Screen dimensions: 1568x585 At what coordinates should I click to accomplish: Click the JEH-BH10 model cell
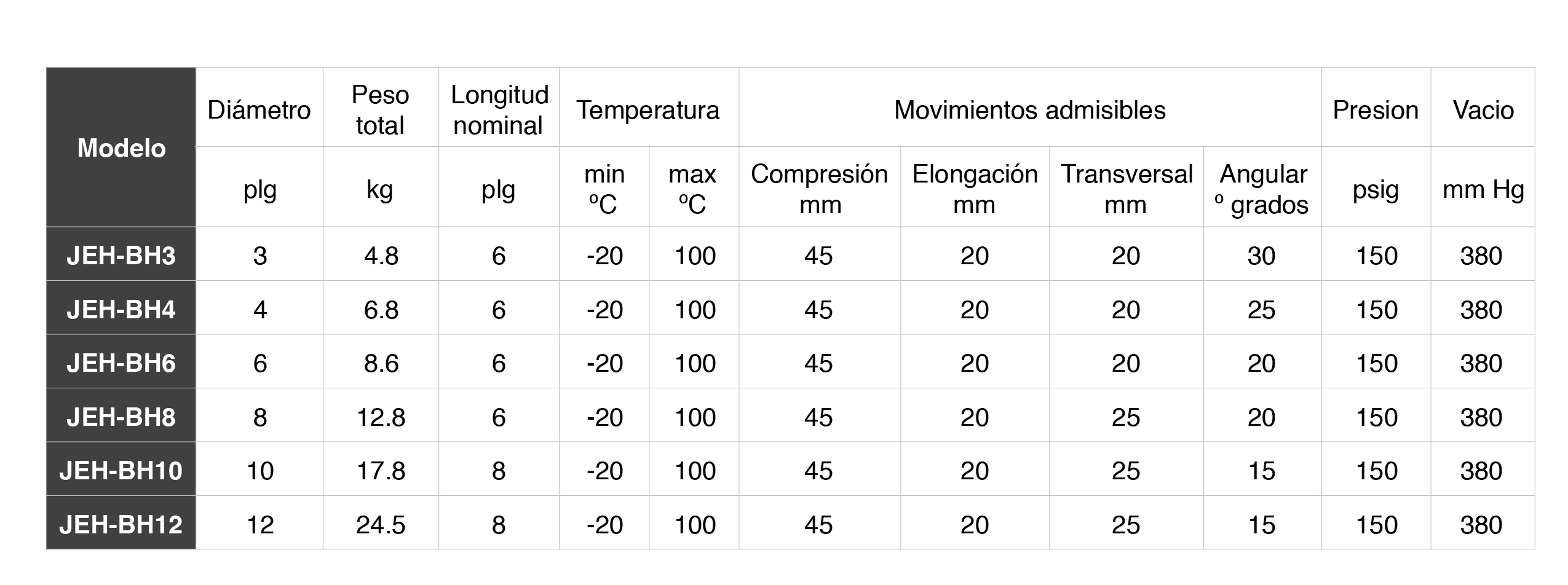(121, 469)
